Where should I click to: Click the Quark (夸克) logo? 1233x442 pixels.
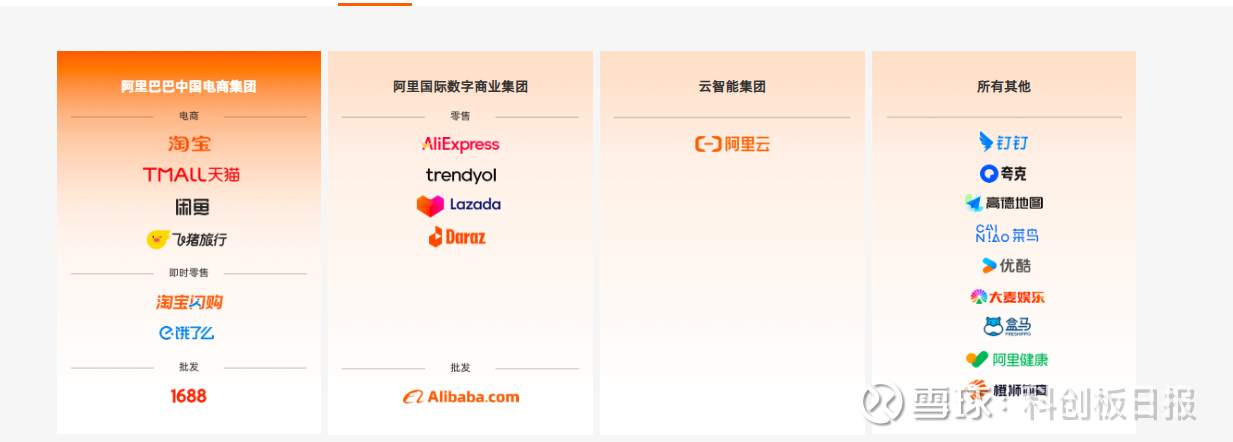point(1003,174)
